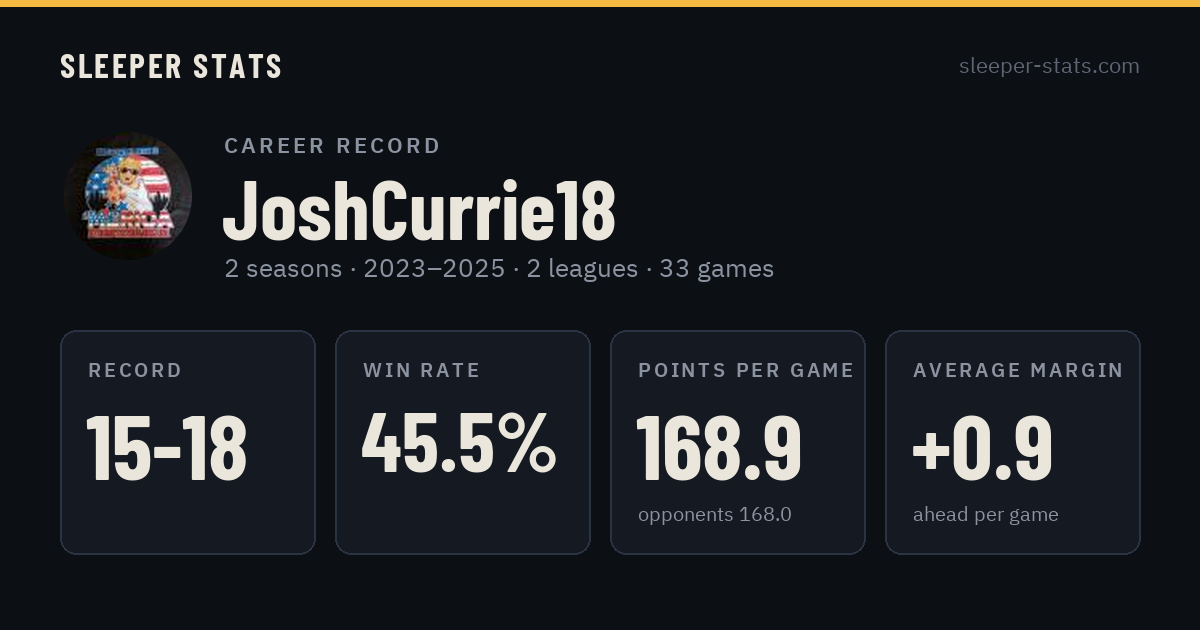
Task: Open the Average Margin card
Action: [1013, 442]
